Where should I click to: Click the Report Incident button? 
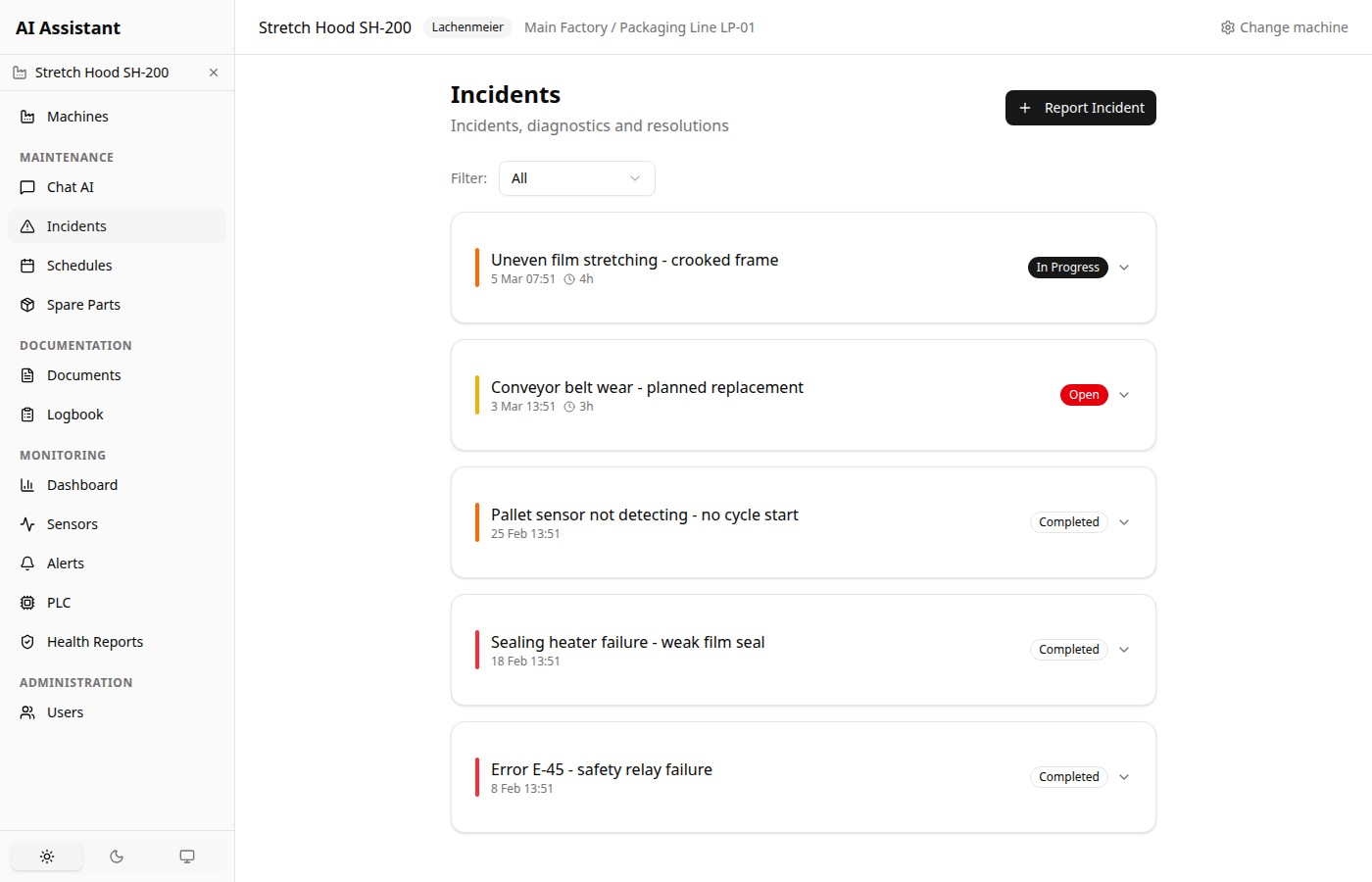pos(1080,108)
